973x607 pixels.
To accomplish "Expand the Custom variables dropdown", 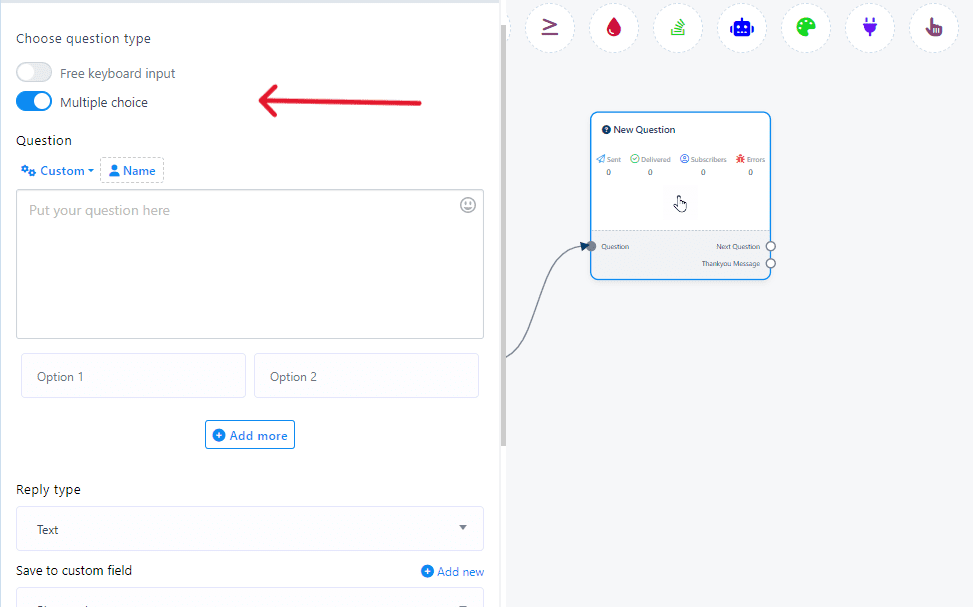I will coord(58,171).
